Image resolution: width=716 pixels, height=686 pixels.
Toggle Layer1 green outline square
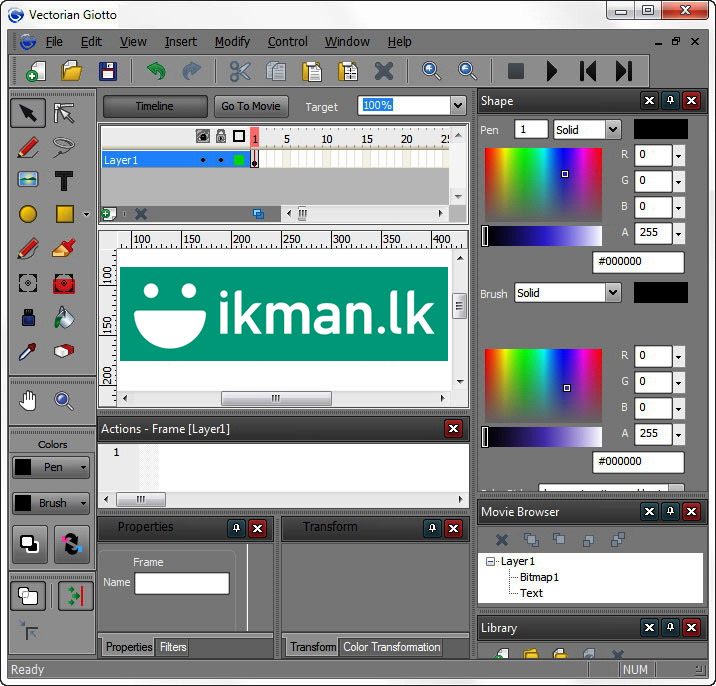tap(239, 160)
